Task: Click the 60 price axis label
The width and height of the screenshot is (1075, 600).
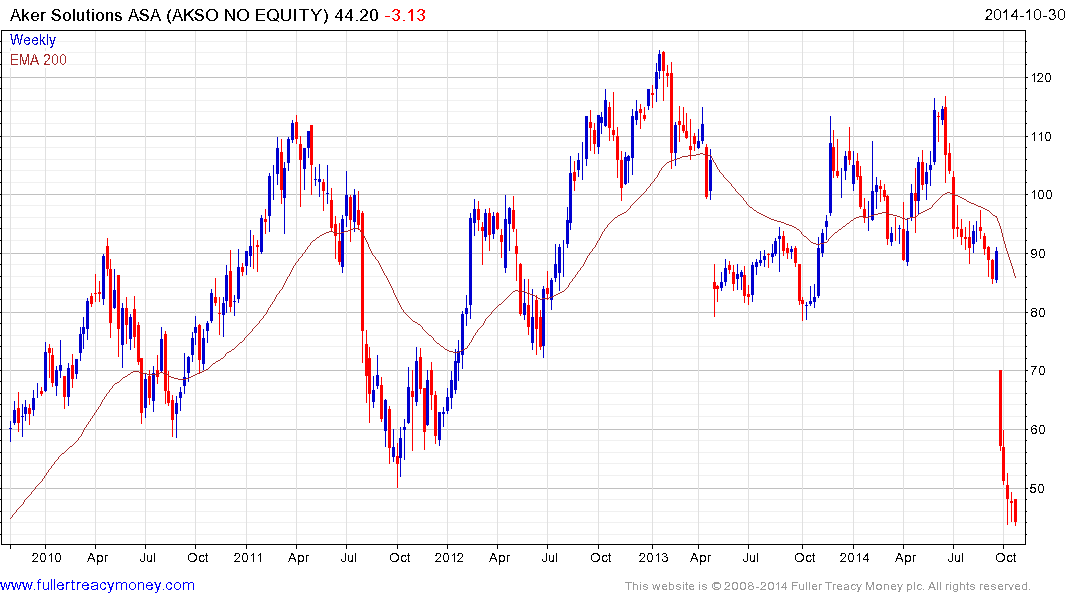Action: (1038, 430)
